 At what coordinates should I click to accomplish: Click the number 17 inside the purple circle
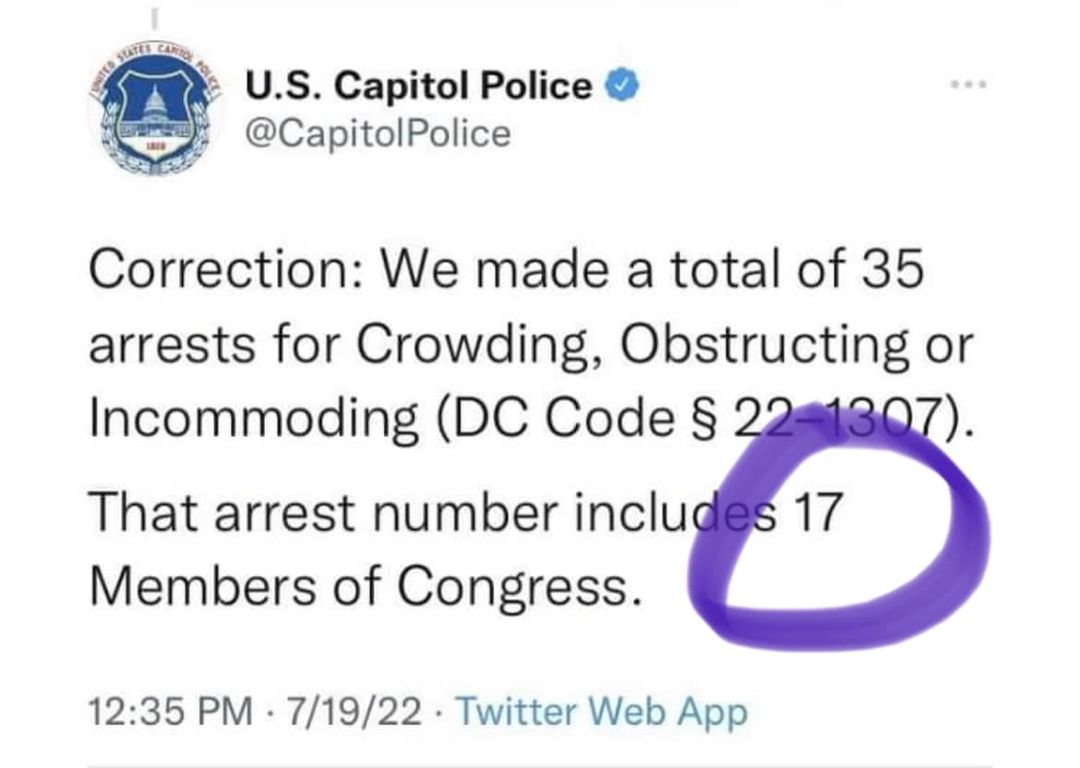click(x=815, y=513)
